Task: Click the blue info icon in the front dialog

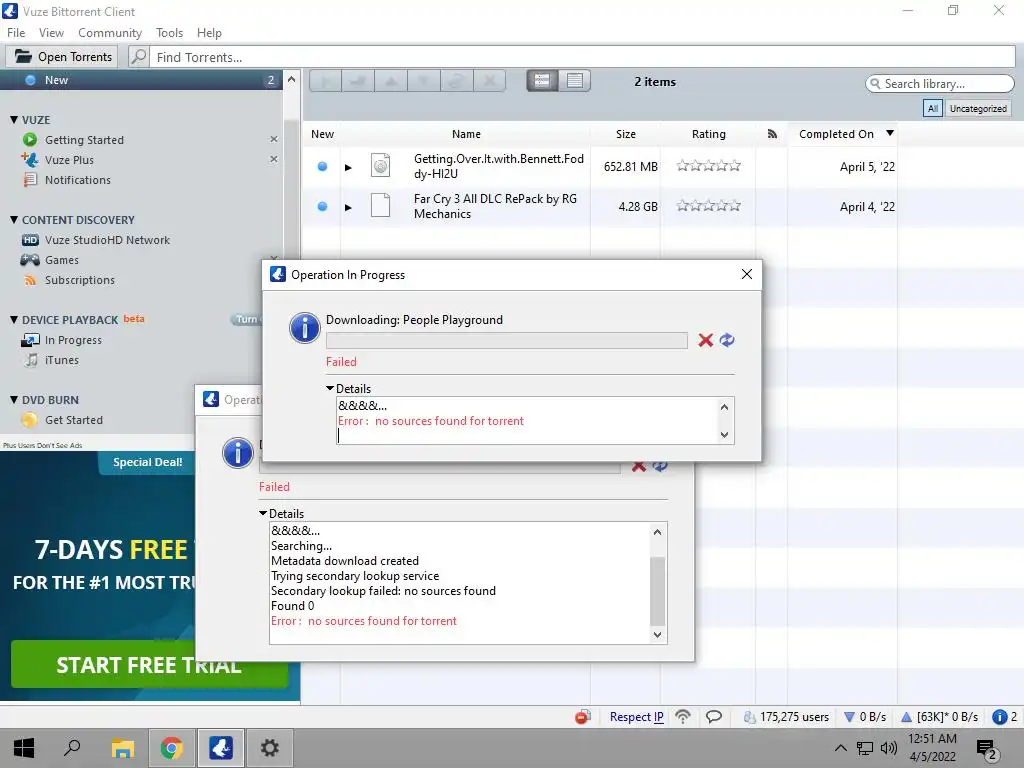Action: (304, 328)
